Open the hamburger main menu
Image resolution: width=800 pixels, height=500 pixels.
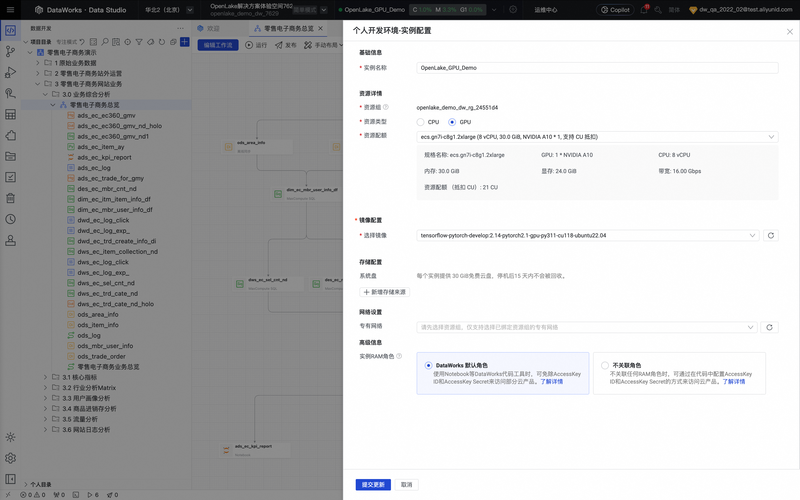click(10, 10)
